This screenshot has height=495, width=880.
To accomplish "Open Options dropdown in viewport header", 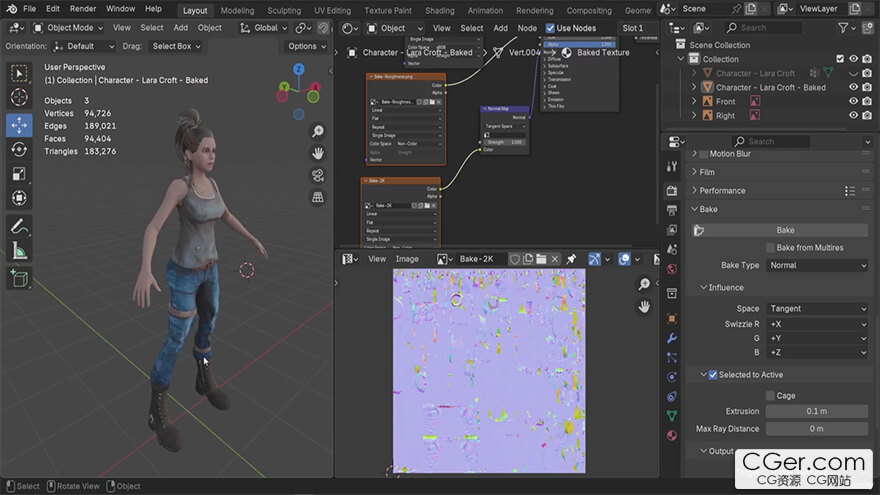I will (306, 46).
